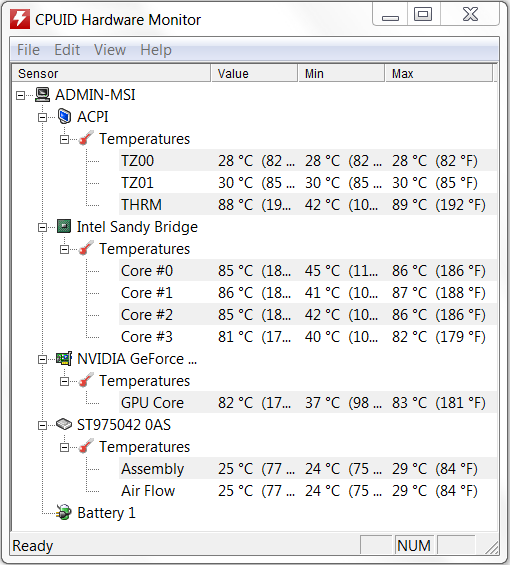510x565 pixels.
Task: Click the CPUID lightning bolt title icon
Action: click(x=19, y=19)
